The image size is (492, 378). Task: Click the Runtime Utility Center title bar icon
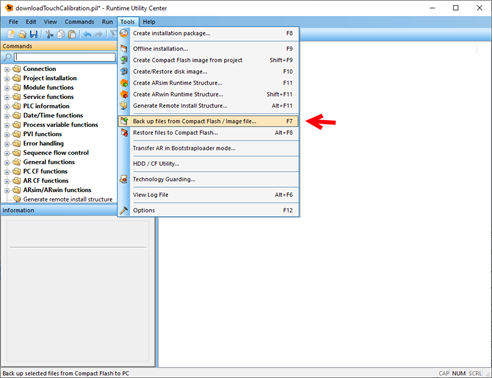pyautogui.click(x=9, y=8)
